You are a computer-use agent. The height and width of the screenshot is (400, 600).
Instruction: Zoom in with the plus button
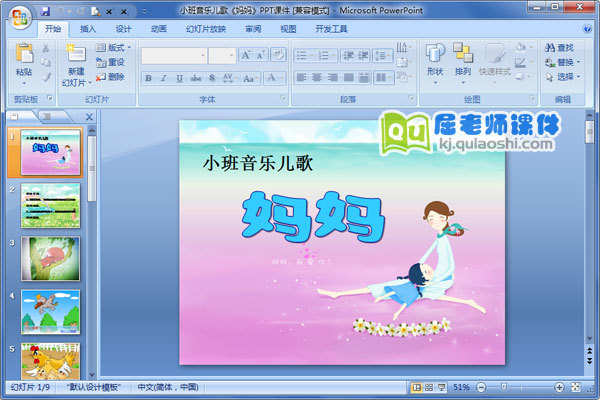point(559,387)
